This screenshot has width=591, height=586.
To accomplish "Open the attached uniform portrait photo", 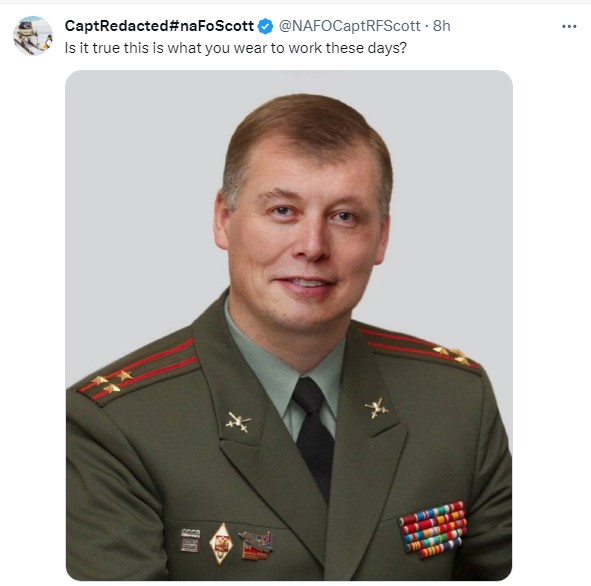I will [x=289, y=325].
